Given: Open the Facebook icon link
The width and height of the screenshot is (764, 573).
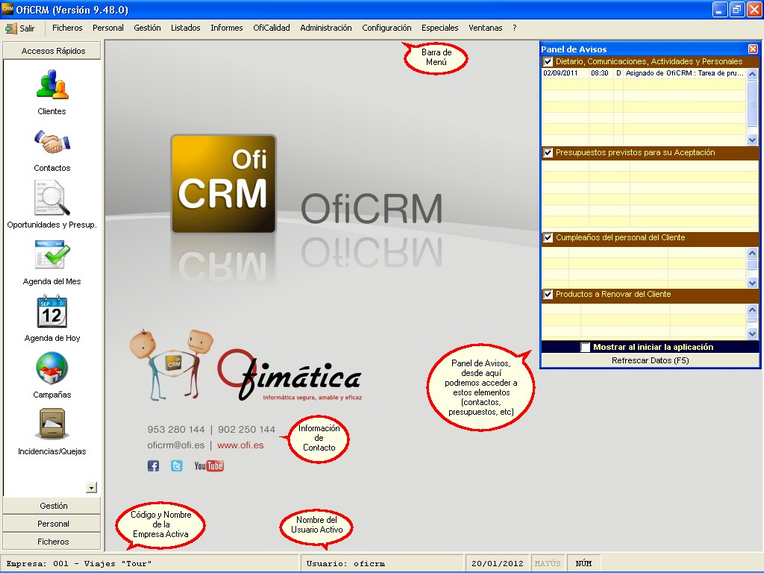Looking at the screenshot, I should [153, 466].
